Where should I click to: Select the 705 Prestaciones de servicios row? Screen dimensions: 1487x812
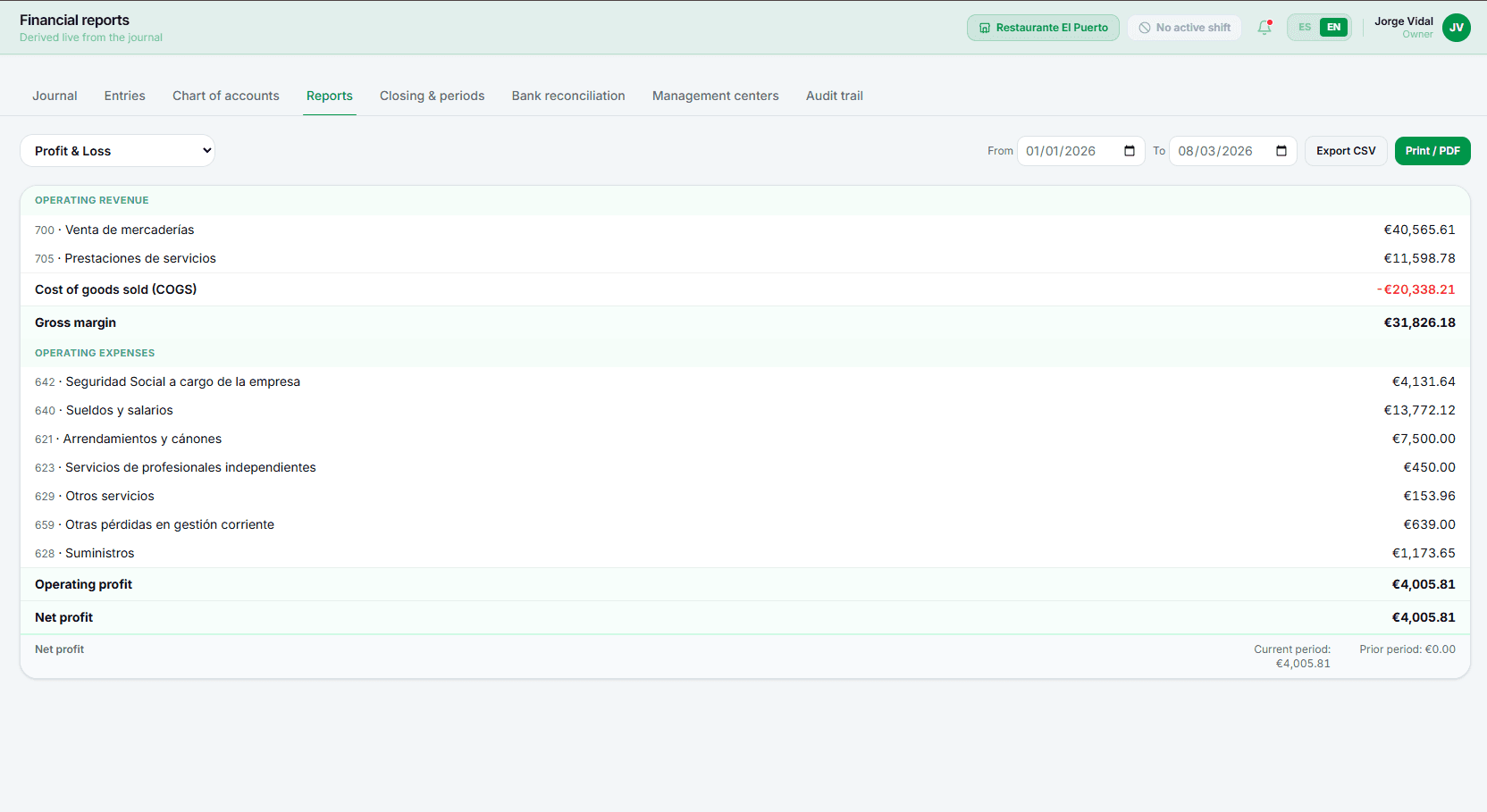[x=745, y=258]
